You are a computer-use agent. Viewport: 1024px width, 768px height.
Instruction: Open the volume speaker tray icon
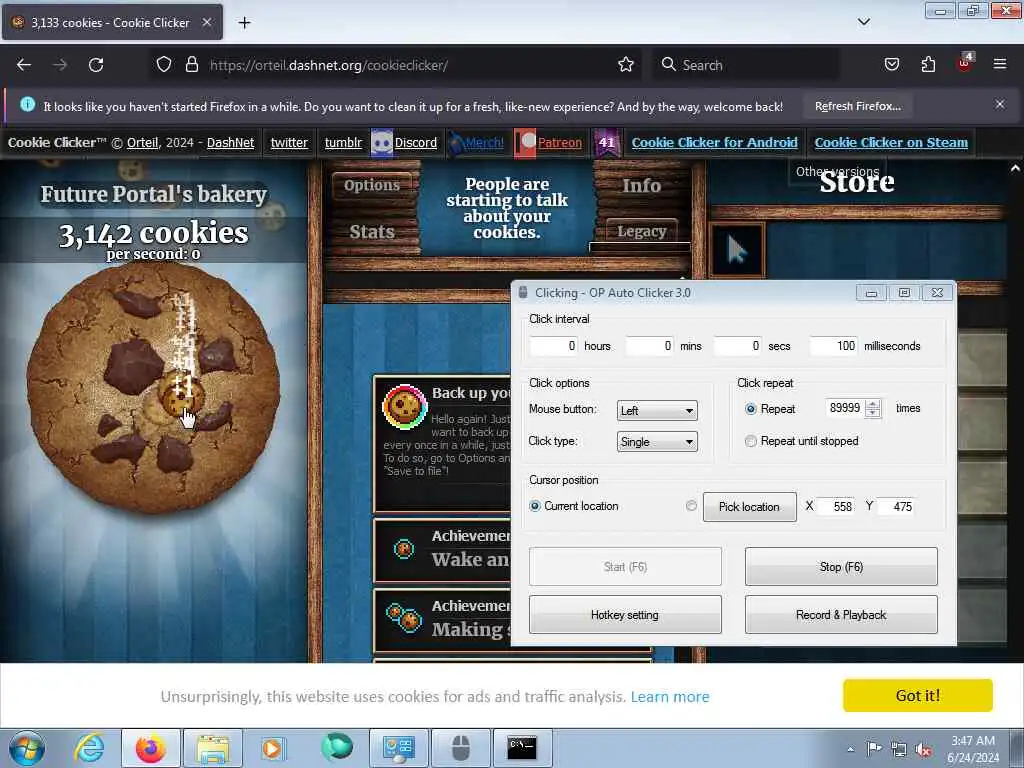pos(923,750)
